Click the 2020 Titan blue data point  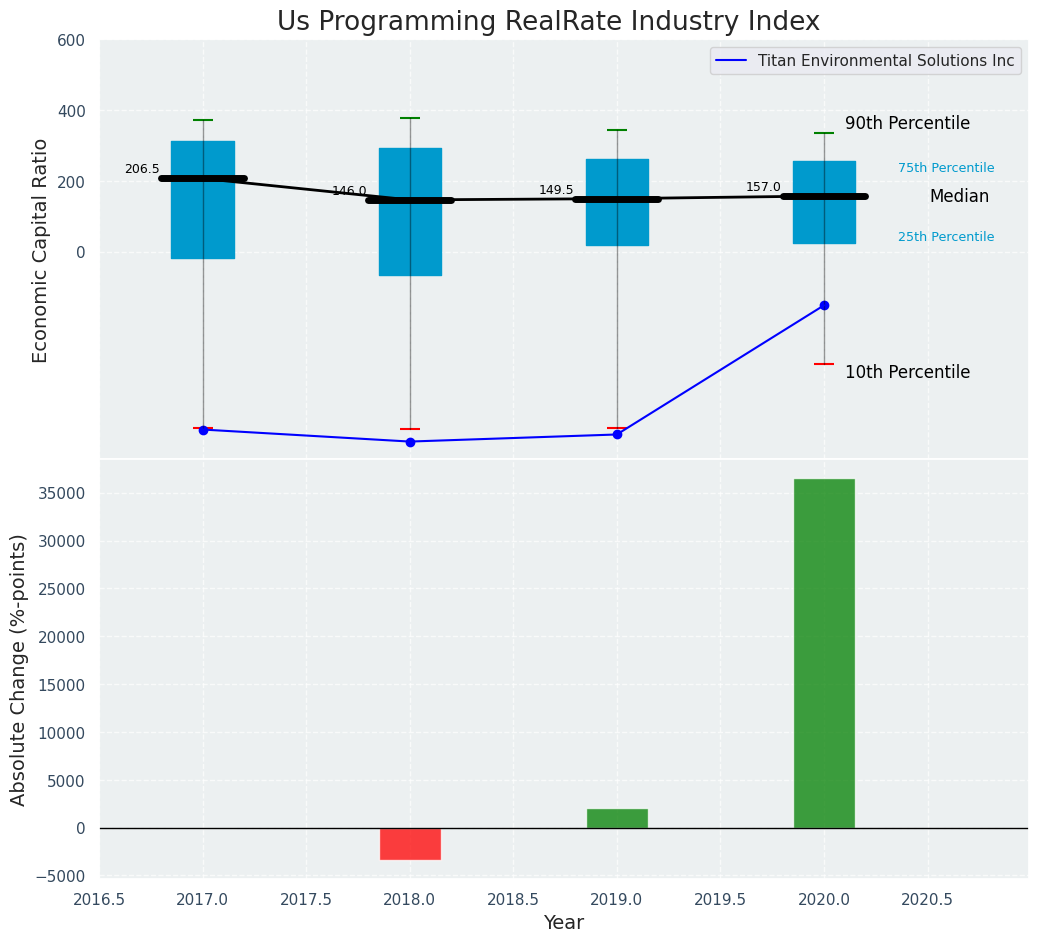pos(824,305)
